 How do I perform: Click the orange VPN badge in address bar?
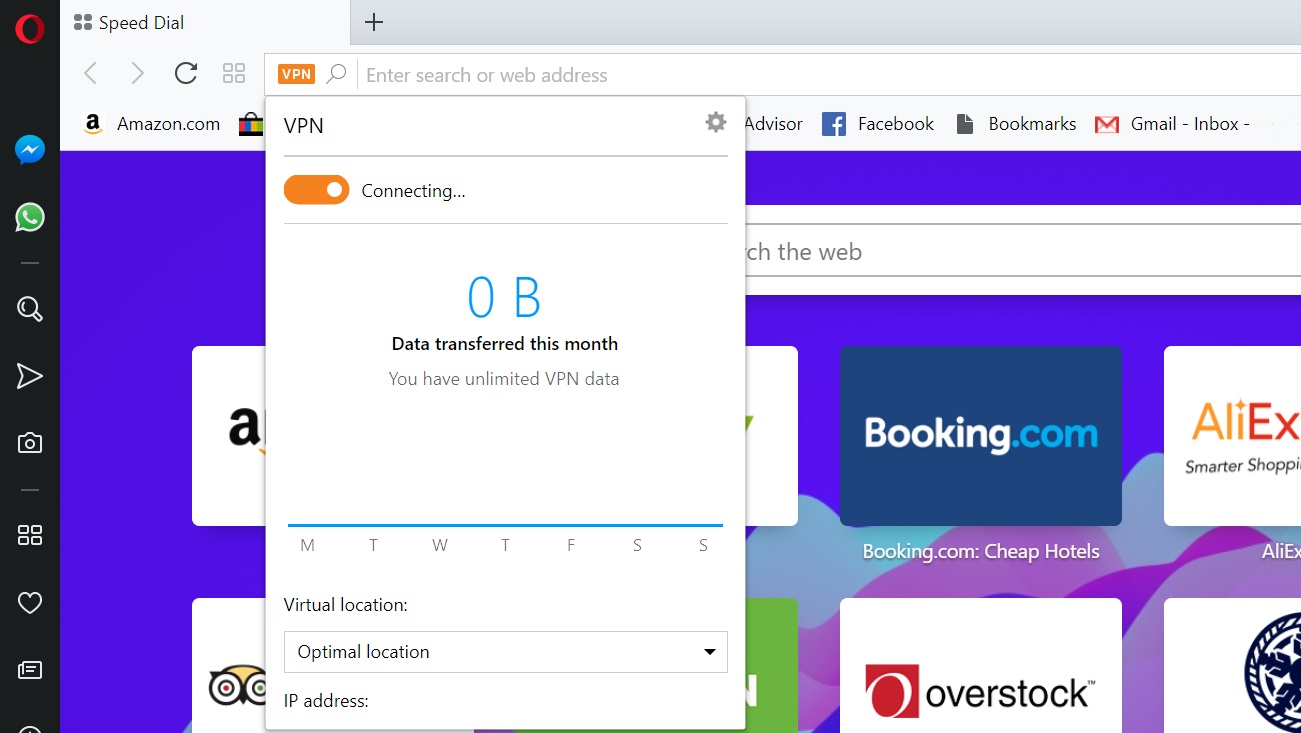297,74
